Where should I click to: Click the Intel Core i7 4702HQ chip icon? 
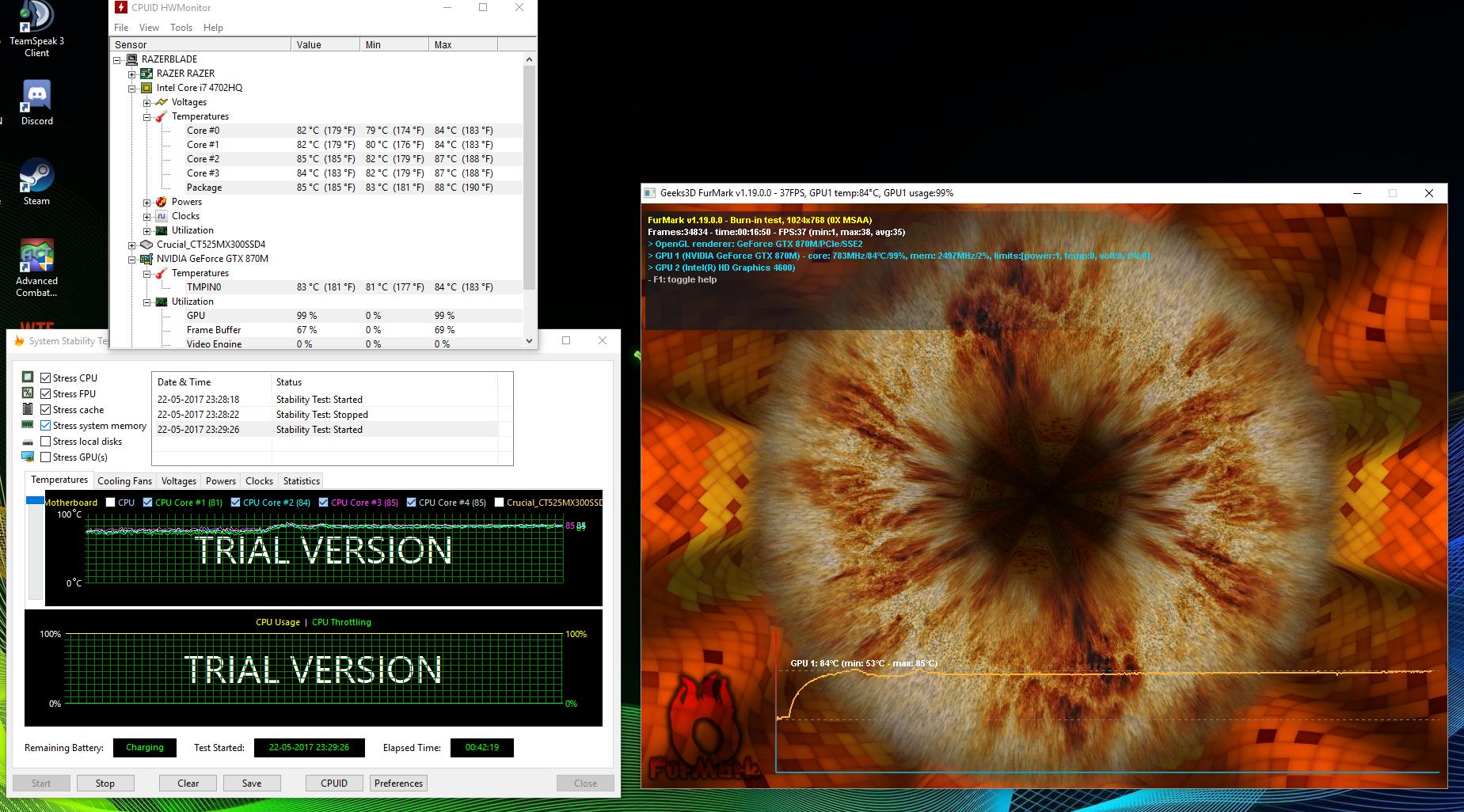click(146, 88)
